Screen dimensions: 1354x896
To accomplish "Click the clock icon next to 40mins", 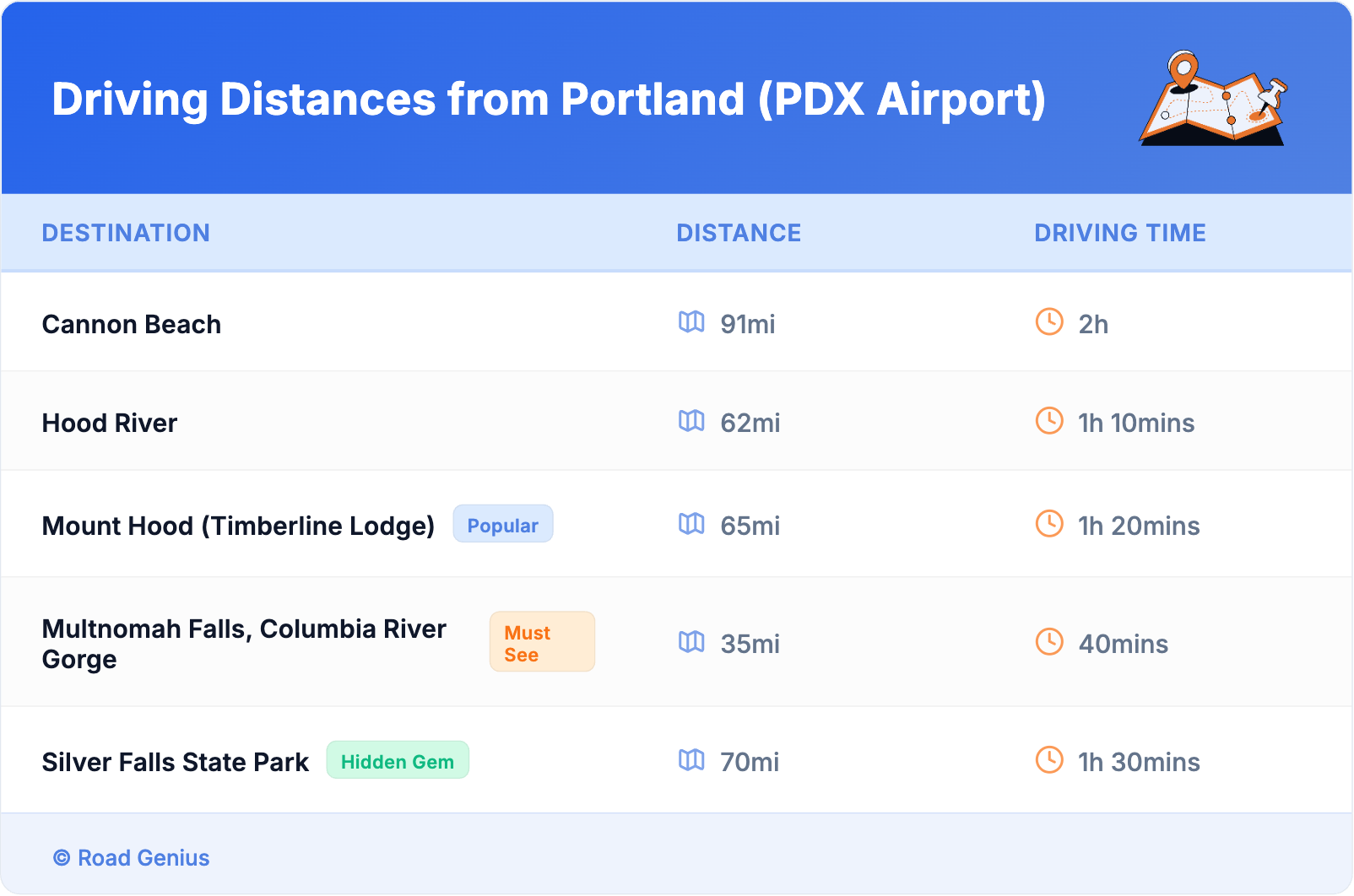I will 1049,642.
